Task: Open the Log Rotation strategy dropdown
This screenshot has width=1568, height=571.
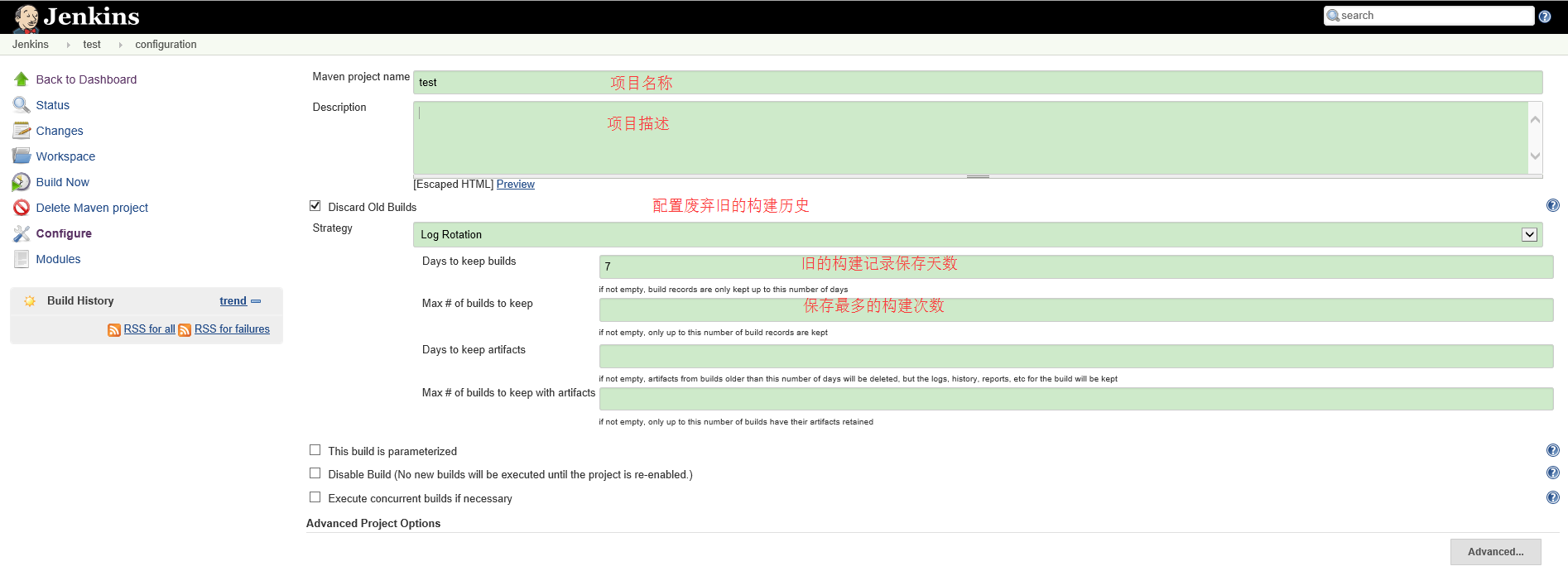Action: 979,234
